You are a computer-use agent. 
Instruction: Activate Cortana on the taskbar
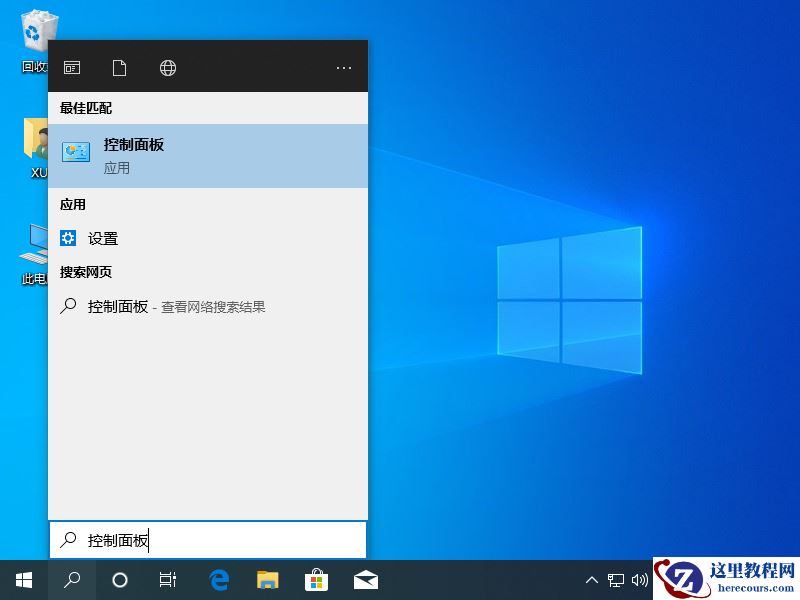click(x=120, y=580)
